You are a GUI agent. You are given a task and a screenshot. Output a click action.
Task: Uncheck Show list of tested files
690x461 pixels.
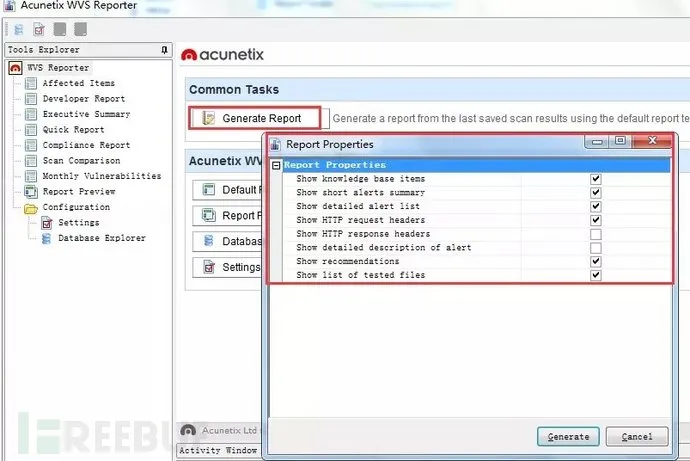595,275
